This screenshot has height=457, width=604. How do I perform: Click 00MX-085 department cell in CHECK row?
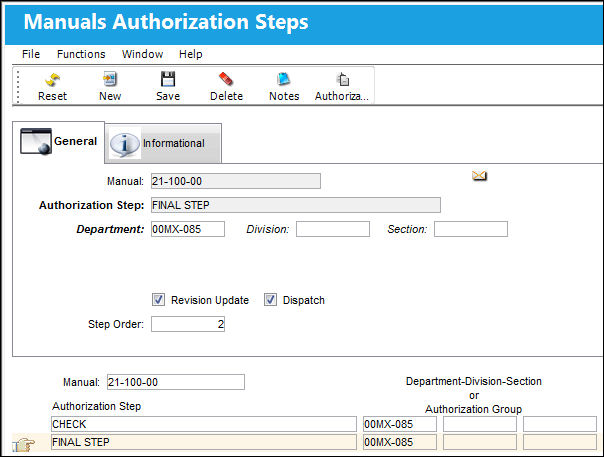[x=400, y=424]
